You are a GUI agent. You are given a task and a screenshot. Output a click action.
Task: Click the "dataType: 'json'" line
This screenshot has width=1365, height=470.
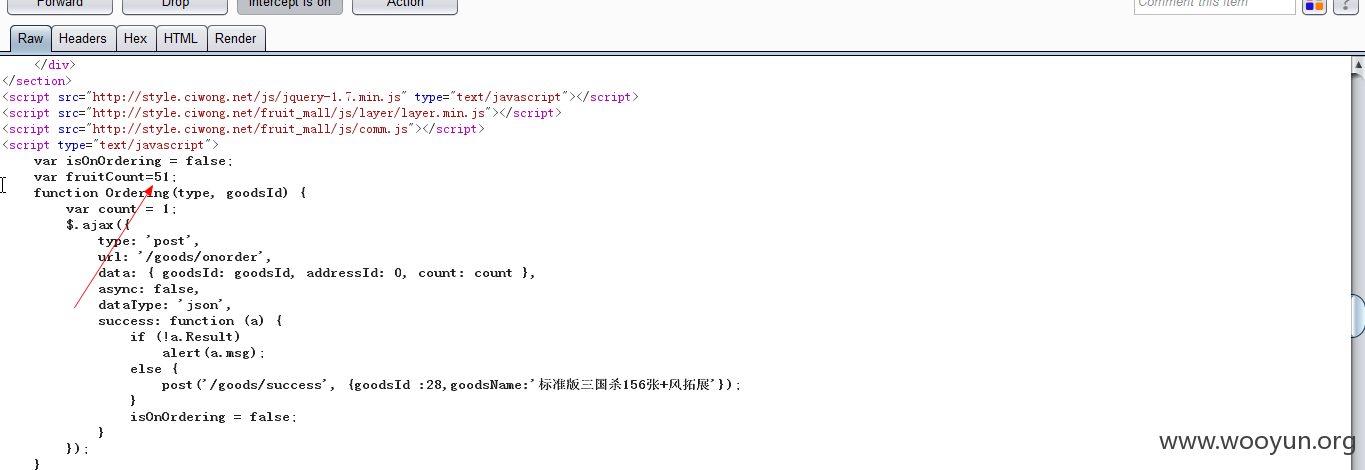point(165,305)
